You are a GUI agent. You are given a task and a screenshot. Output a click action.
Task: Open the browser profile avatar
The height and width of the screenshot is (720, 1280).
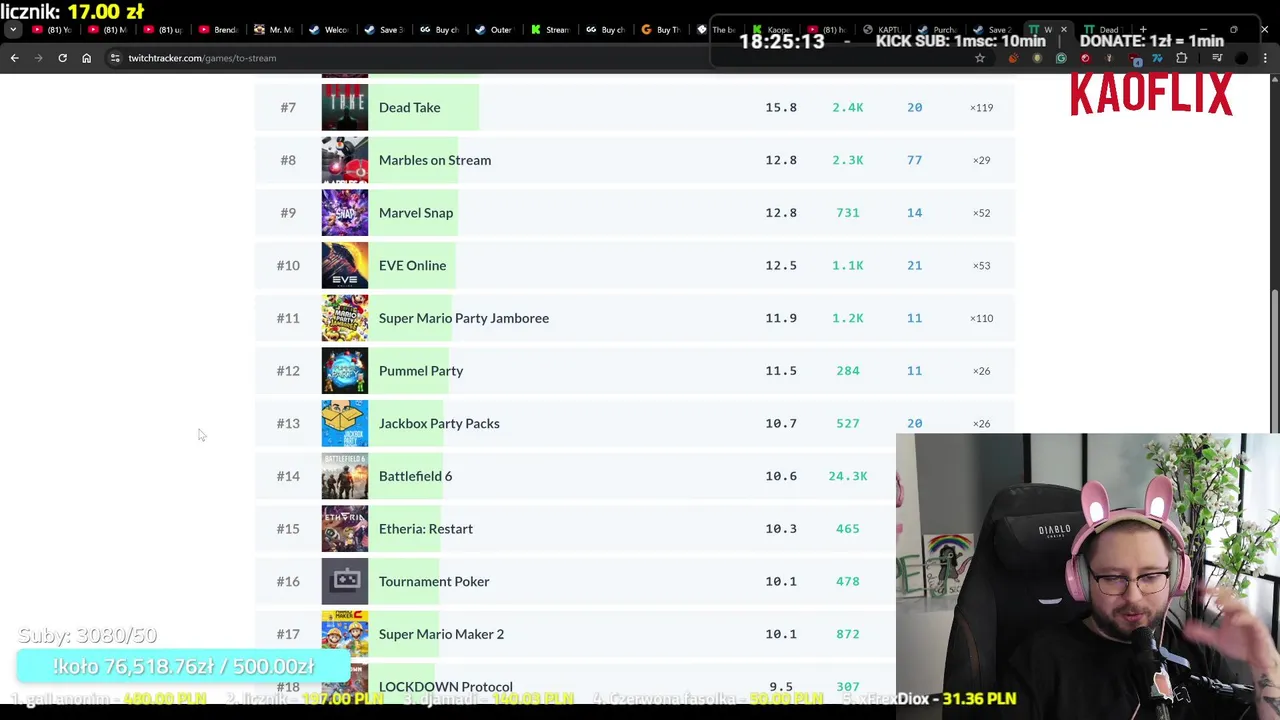point(1241,58)
